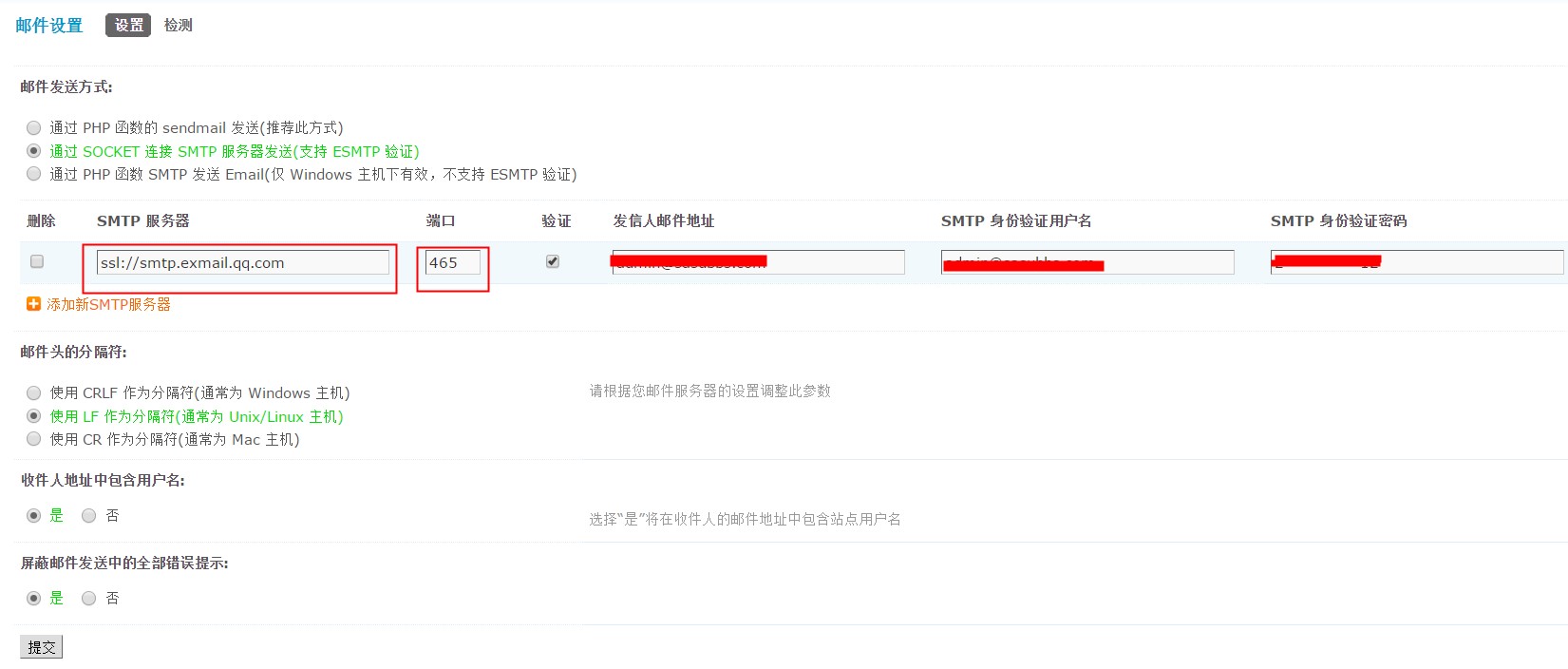Select the 设置 tab
1568x669 pixels.
[x=128, y=26]
